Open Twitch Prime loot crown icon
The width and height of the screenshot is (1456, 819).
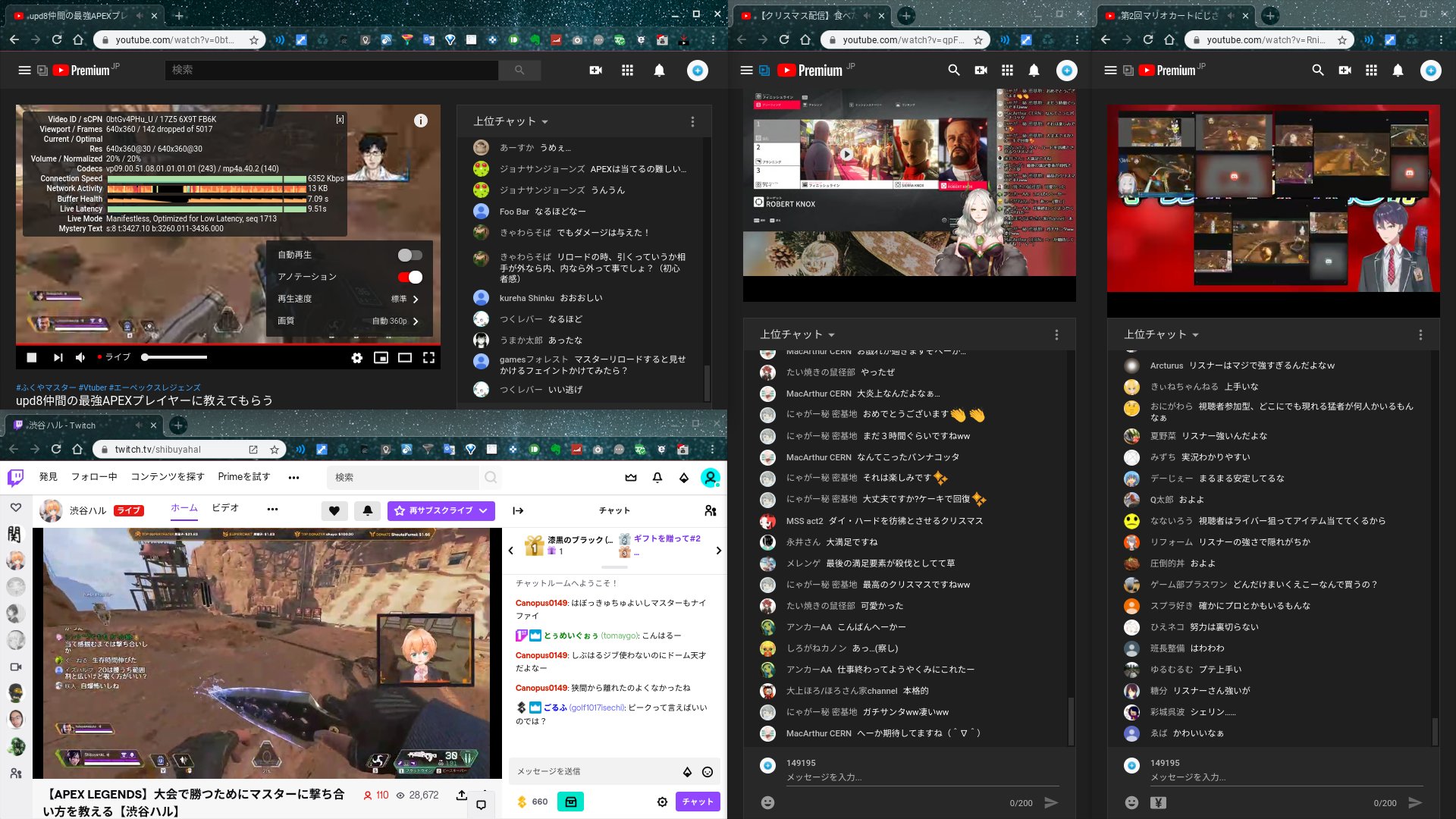tap(631, 477)
